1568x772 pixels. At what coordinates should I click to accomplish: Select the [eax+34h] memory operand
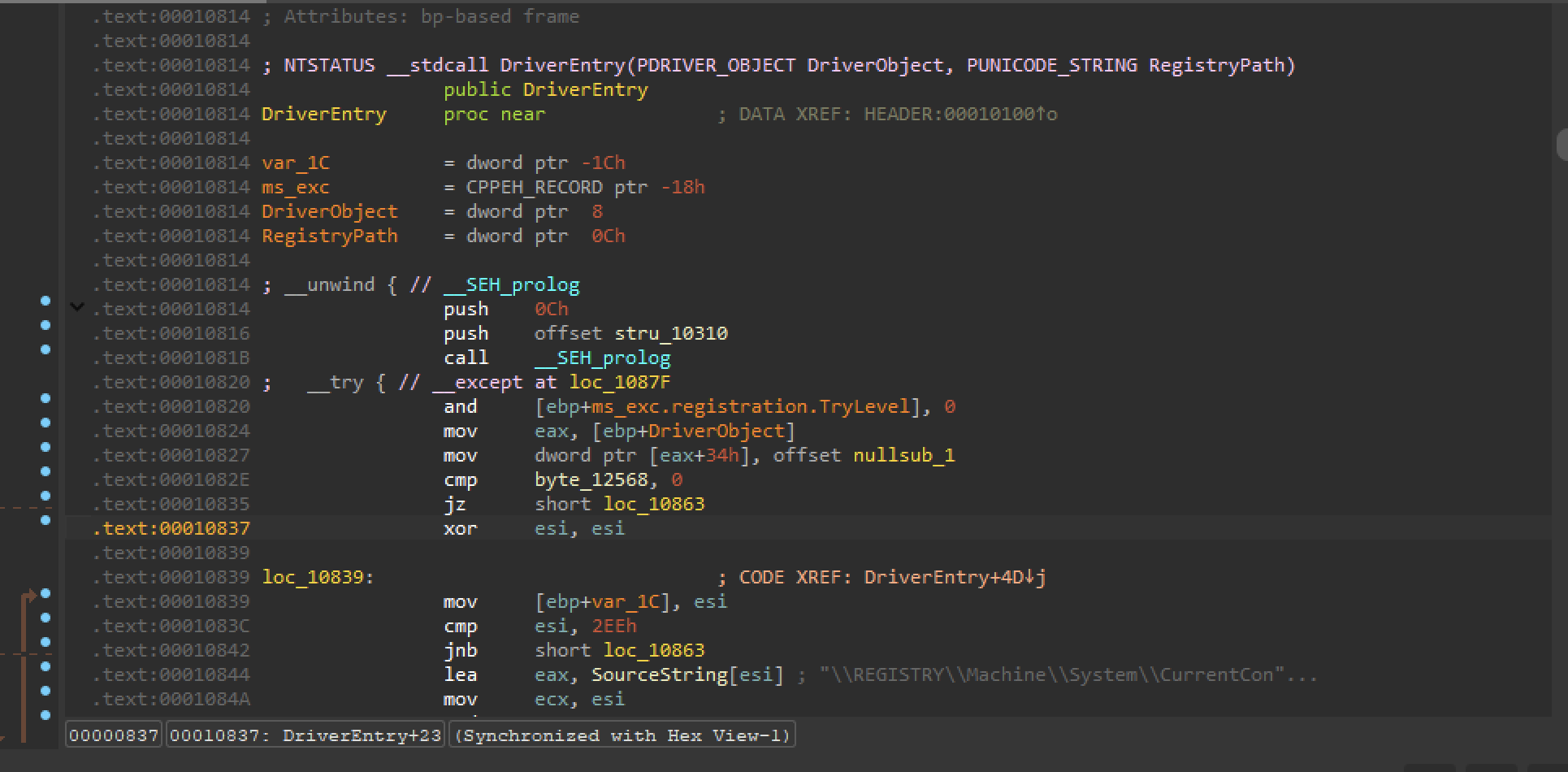705,455
